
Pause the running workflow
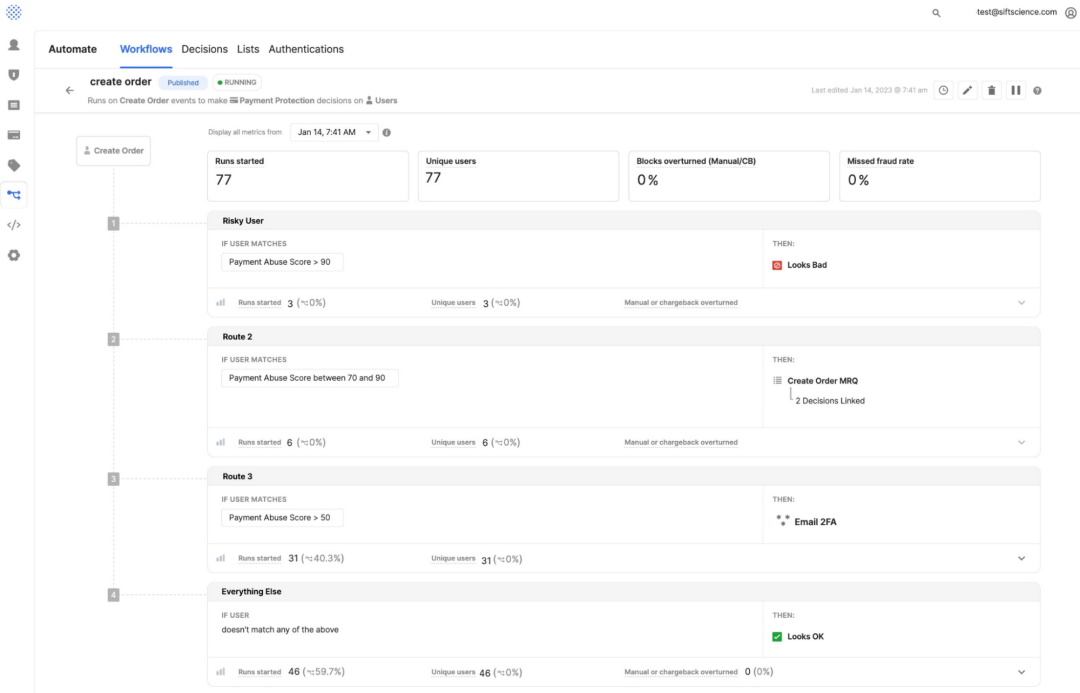tap(1015, 90)
